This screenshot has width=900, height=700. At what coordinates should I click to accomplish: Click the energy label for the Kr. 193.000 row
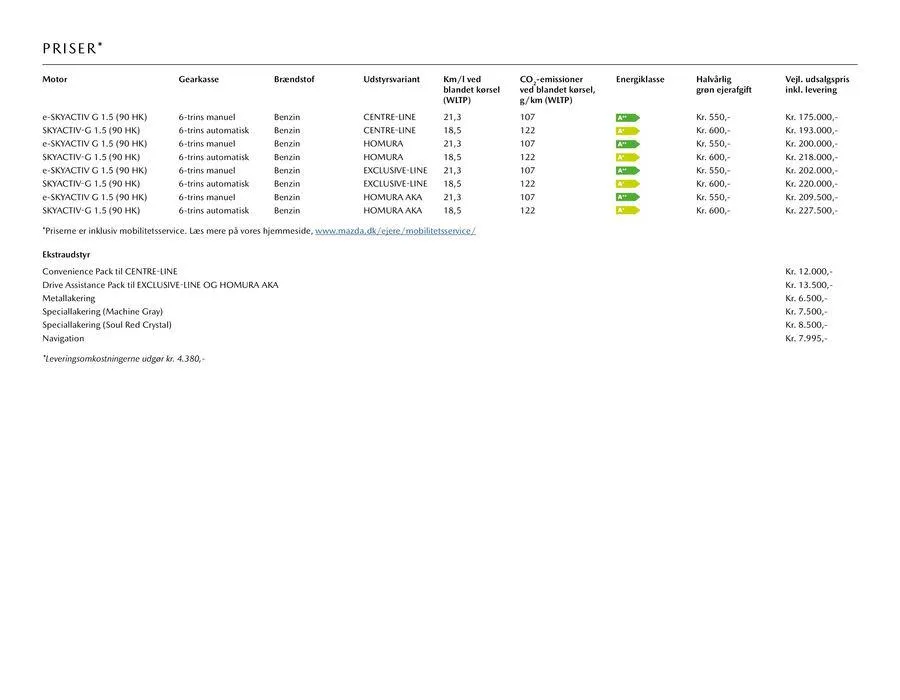(x=626, y=131)
